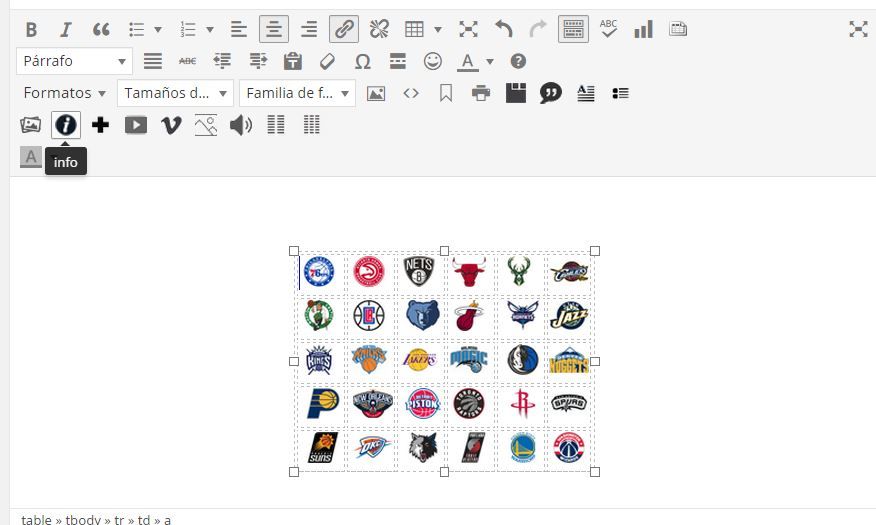Toggle the toolbar kitchen sink button
Viewport: 876px width, 525px height.
pyautogui.click(x=573, y=29)
